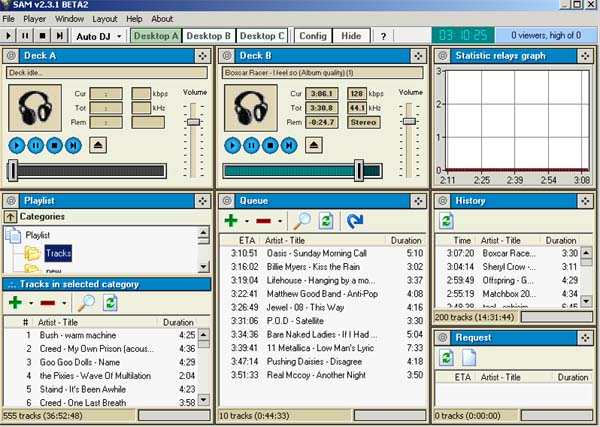
Task: Select the Tracks folder in Categories tree
Action: (x=58, y=253)
